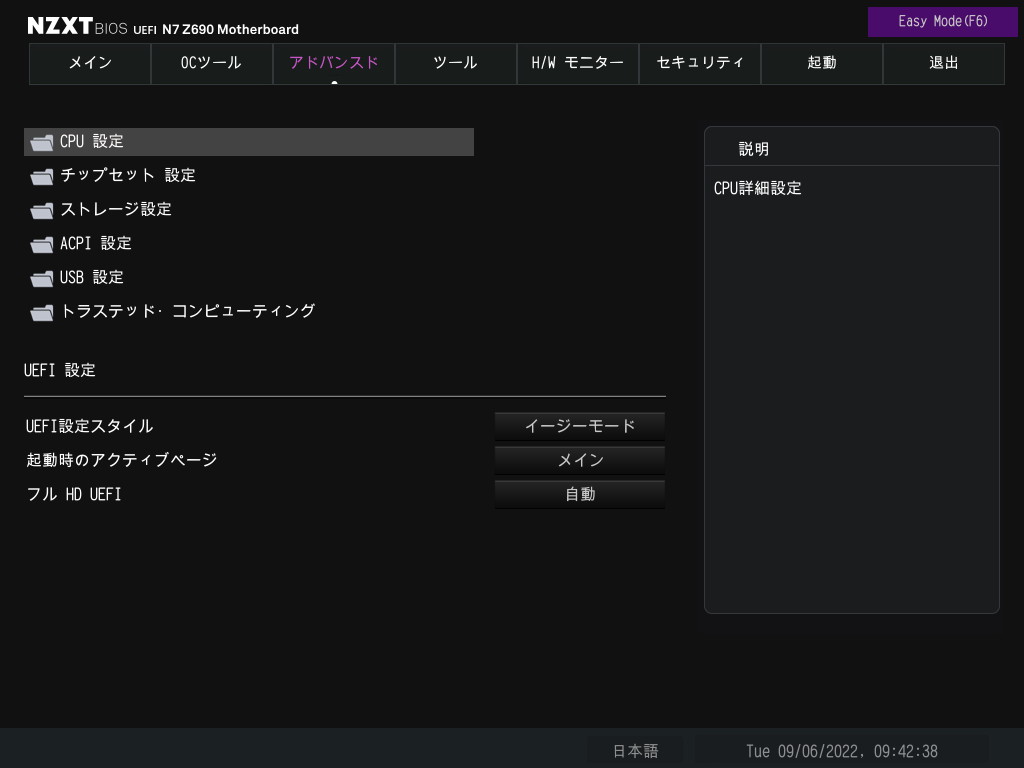Open the メイン tab

(x=90, y=63)
